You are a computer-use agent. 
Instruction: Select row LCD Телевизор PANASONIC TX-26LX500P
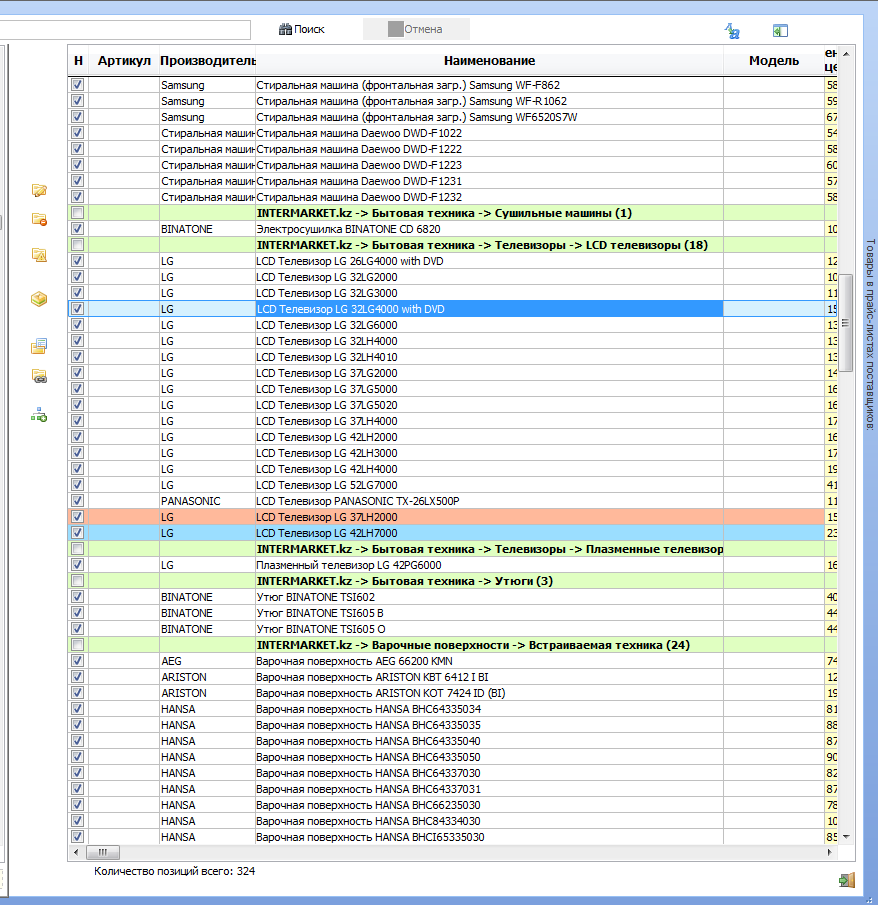453,501
